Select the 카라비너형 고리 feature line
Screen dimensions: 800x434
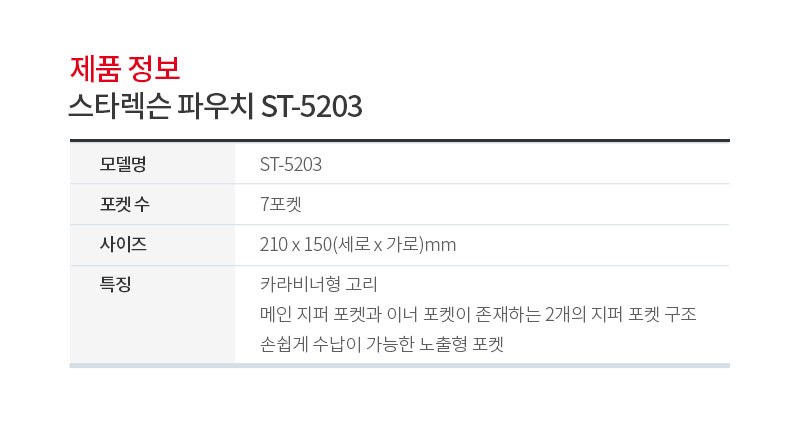tap(319, 284)
